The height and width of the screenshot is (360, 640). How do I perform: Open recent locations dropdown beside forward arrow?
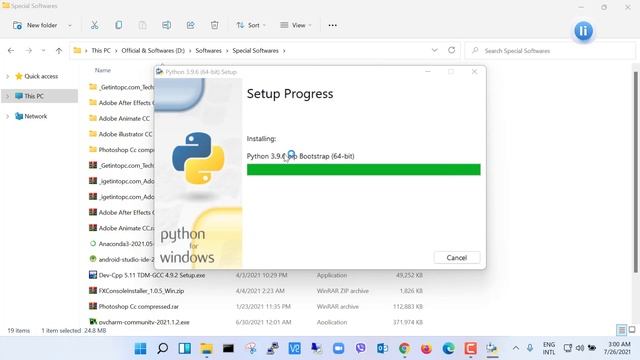[43, 51]
